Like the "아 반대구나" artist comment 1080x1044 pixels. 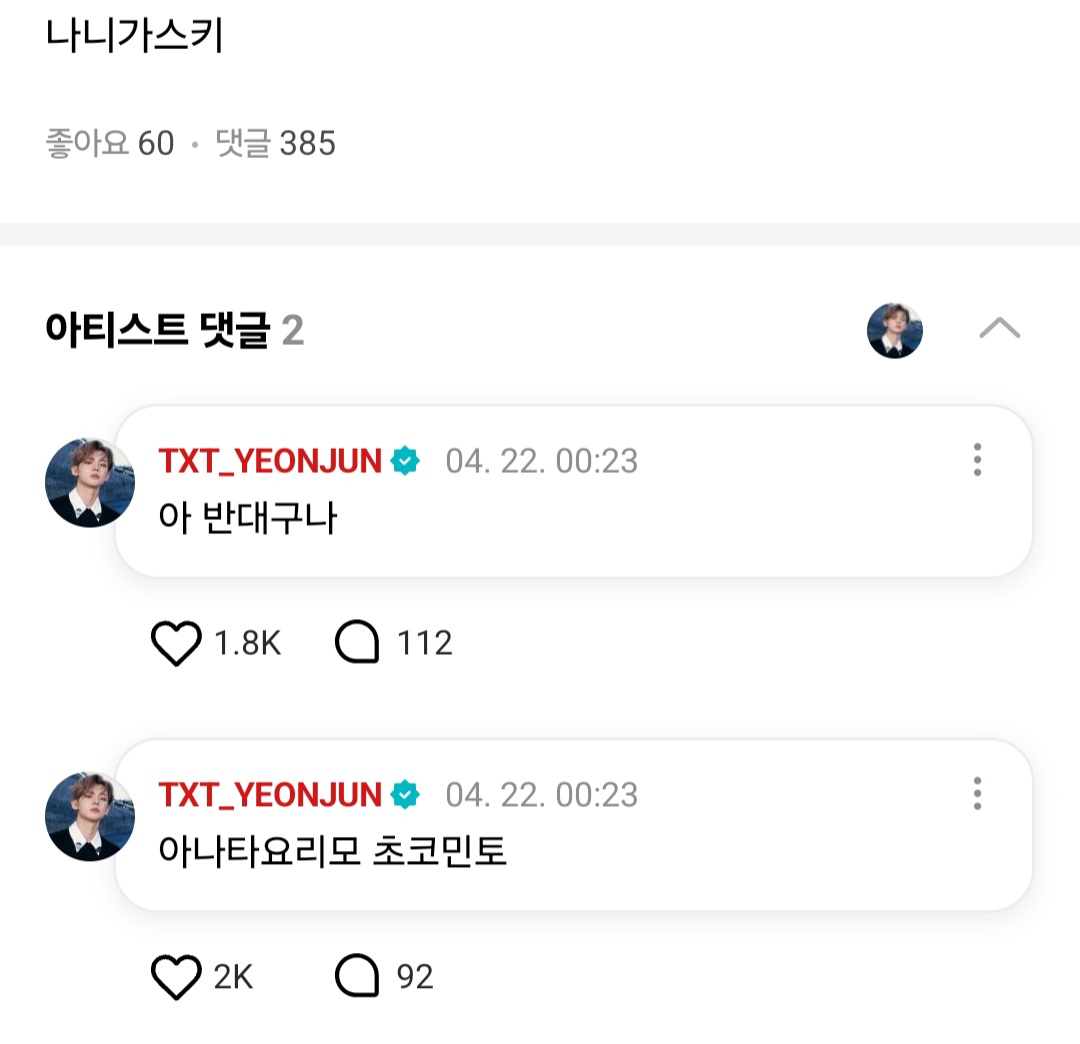176,643
